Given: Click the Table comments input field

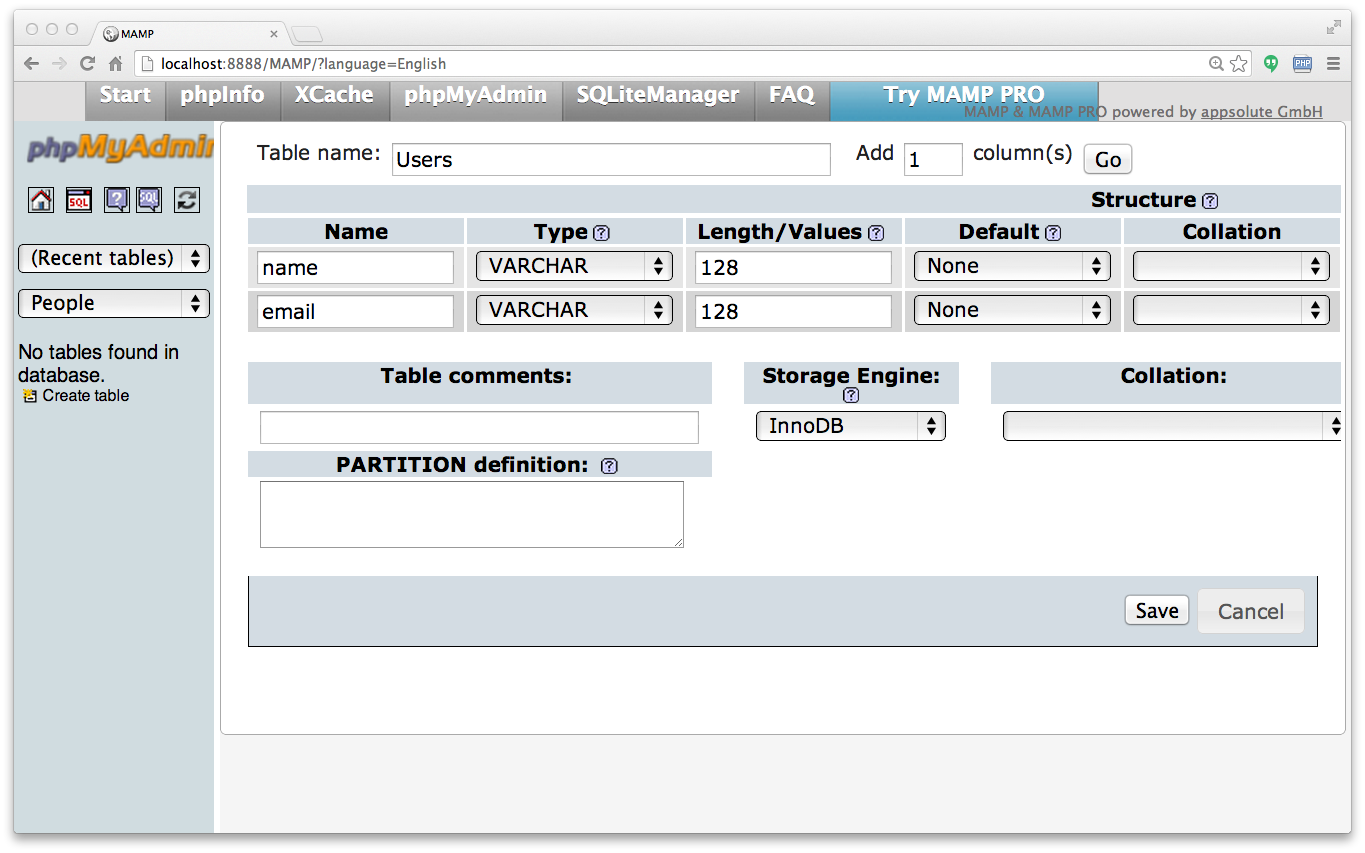Looking at the screenshot, I should point(479,427).
